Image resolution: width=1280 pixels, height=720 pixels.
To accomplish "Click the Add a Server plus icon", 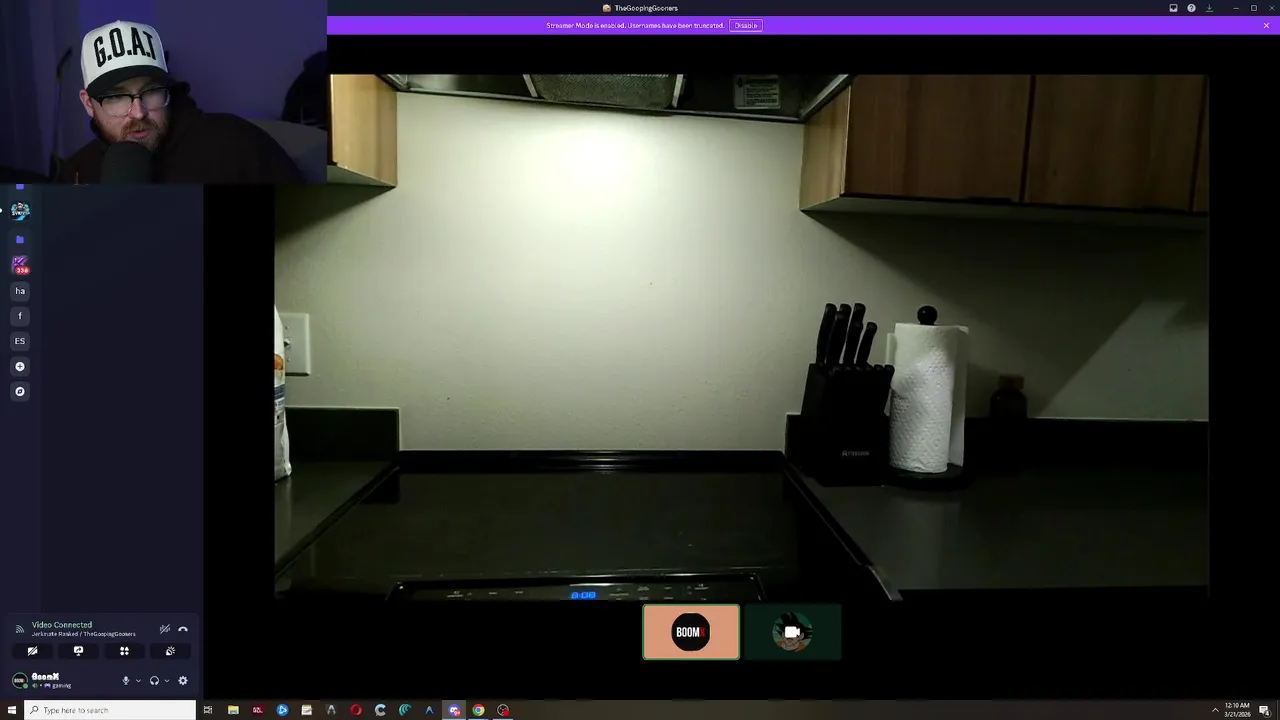I will tap(19, 366).
